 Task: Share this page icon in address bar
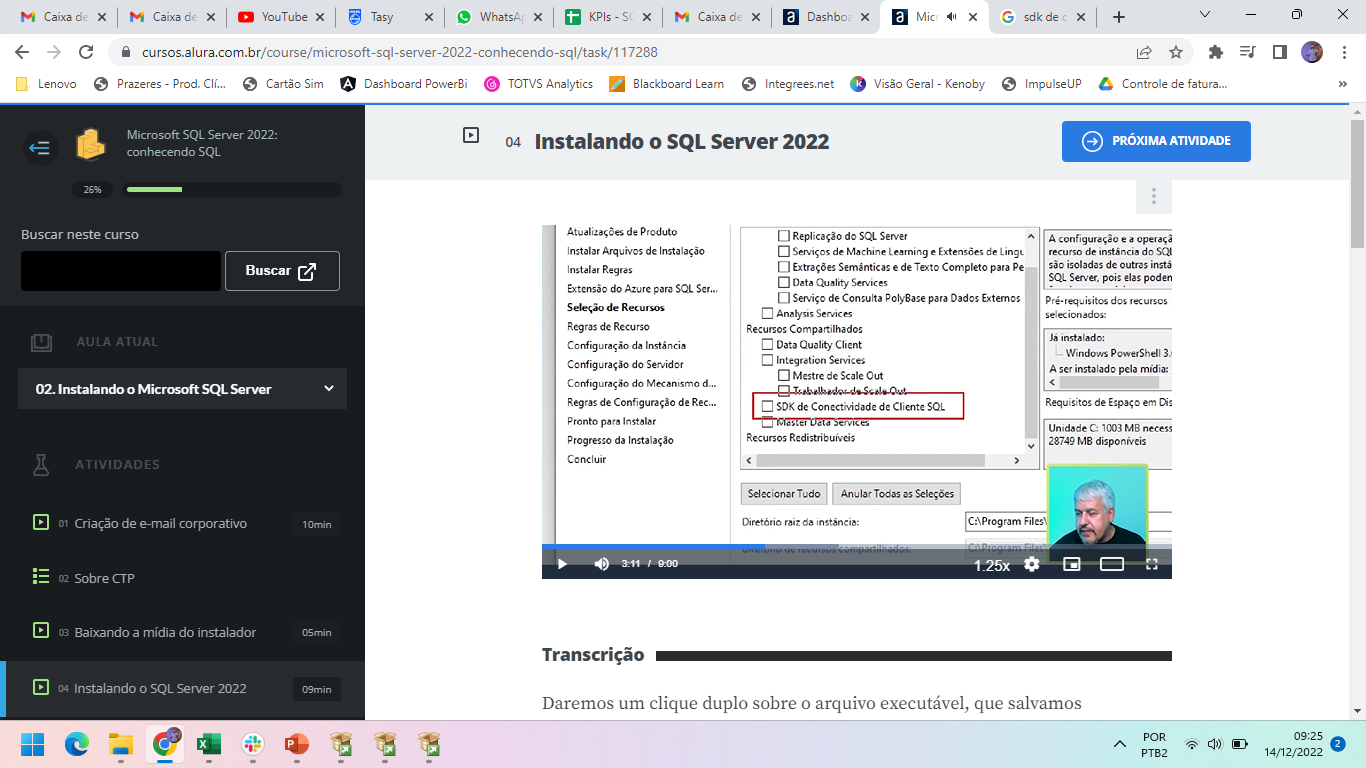click(x=1144, y=52)
